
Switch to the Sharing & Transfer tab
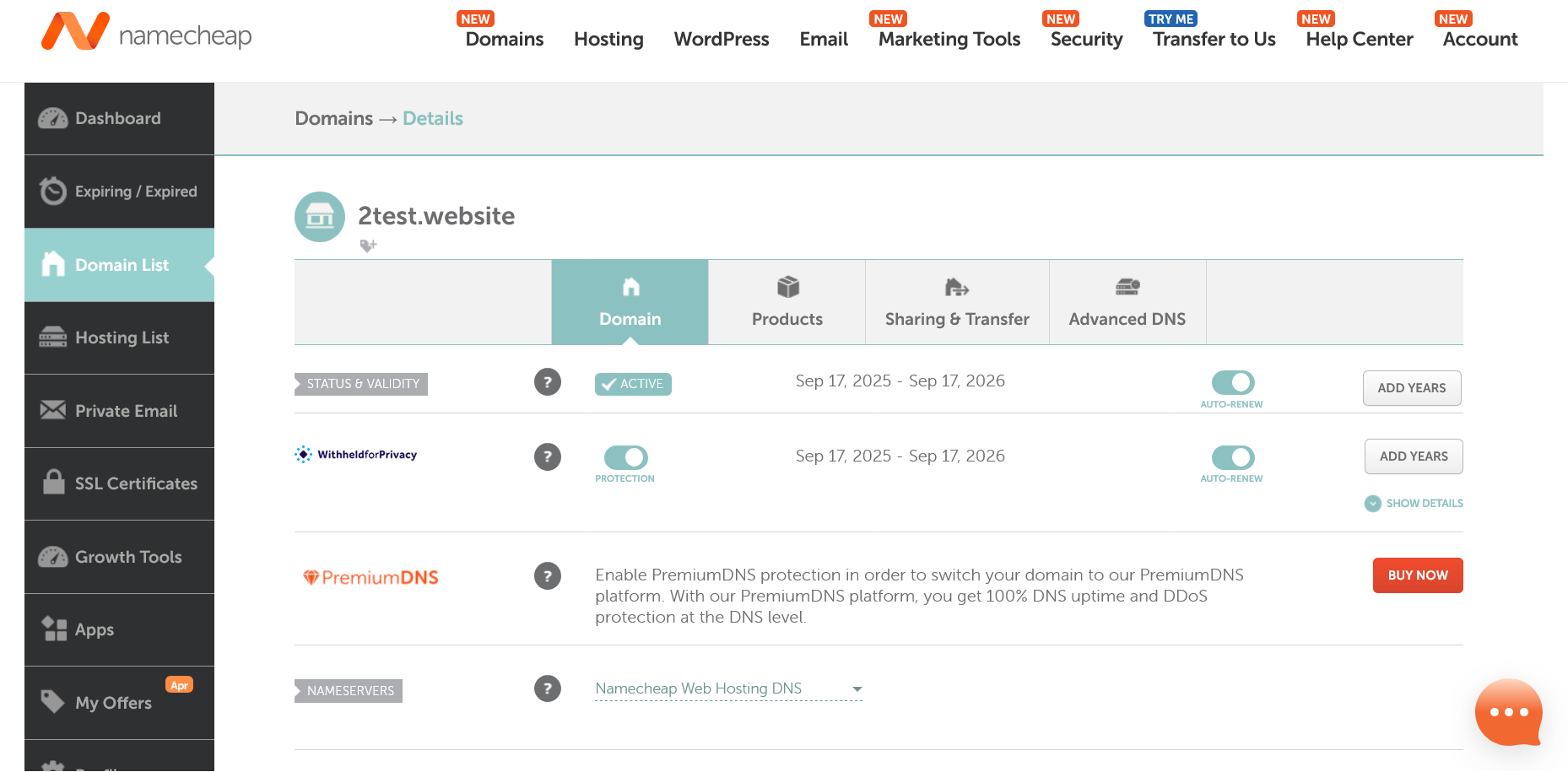tap(957, 302)
